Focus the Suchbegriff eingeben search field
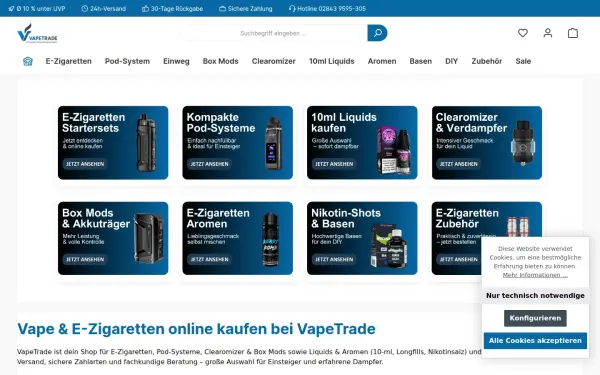The width and height of the screenshot is (600, 375). 273,33
